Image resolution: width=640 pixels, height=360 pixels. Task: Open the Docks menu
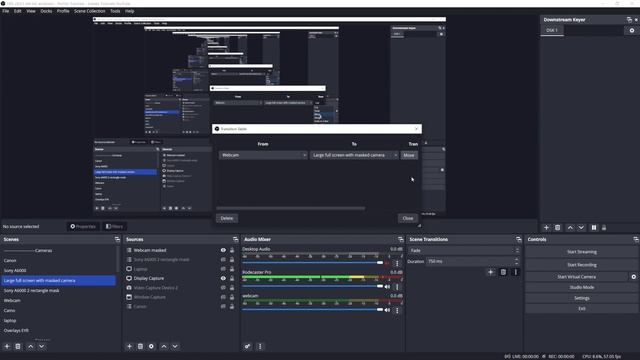[46, 11]
